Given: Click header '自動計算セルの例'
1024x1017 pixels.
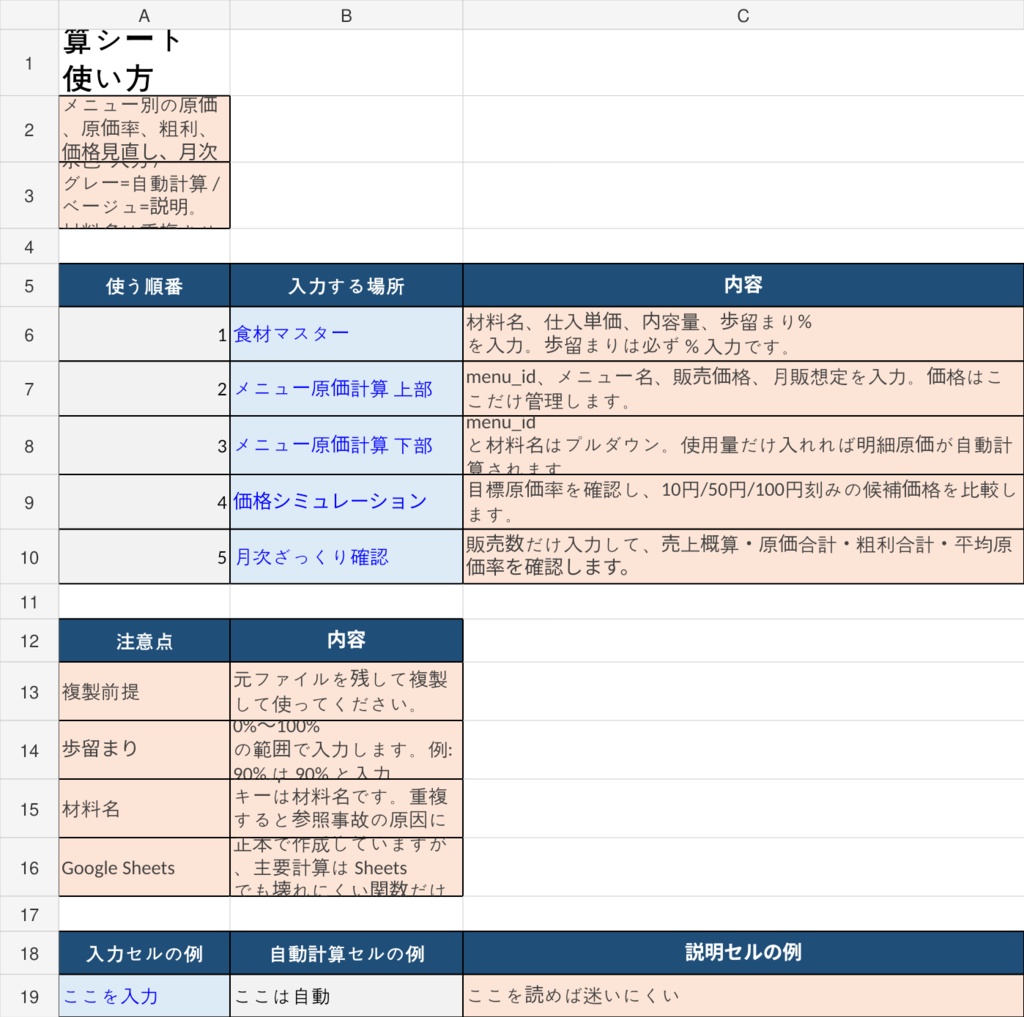Looking at the screenshot, I should click(346, 953).
